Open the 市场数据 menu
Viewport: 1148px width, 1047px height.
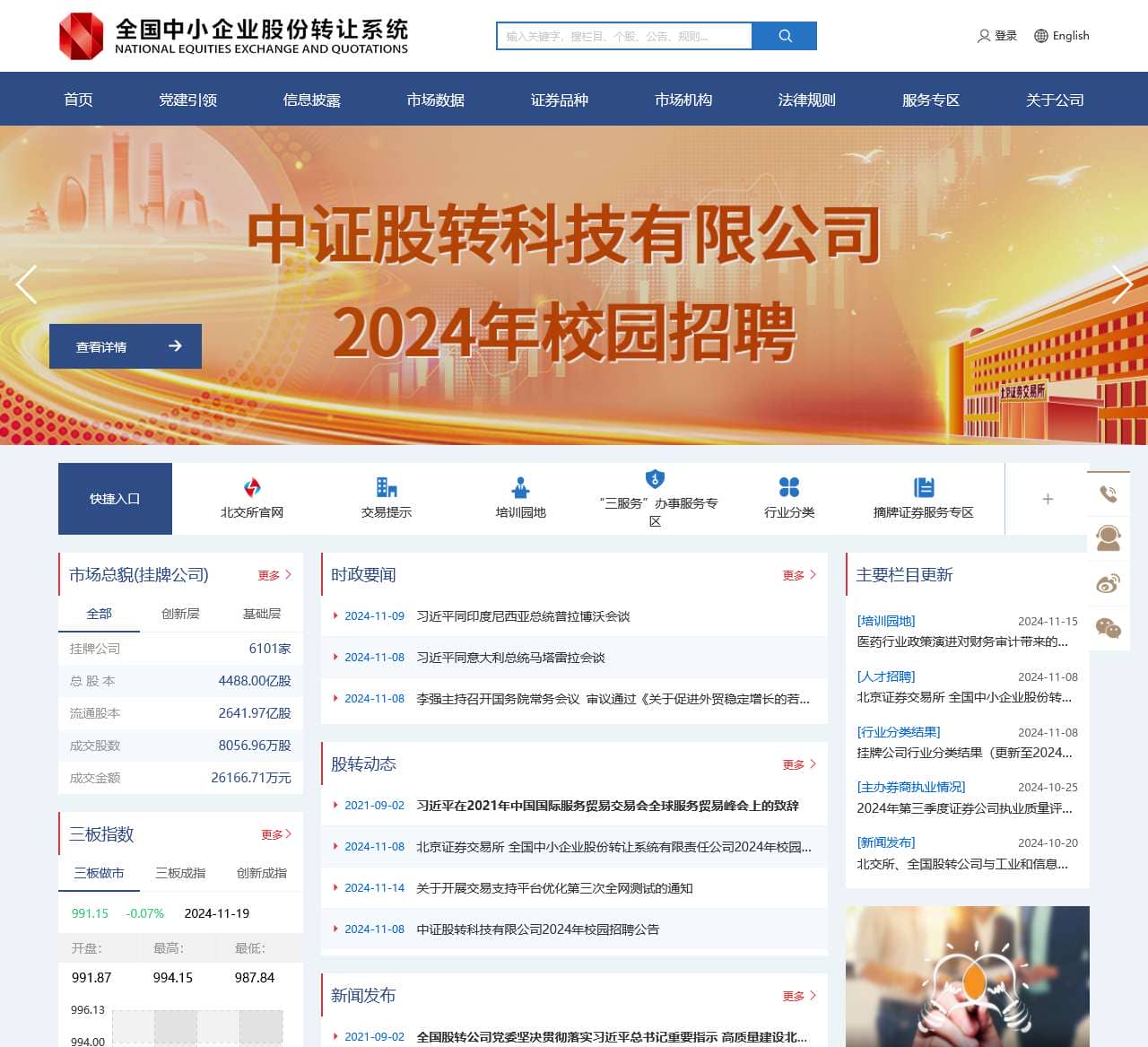click(436, 100)
